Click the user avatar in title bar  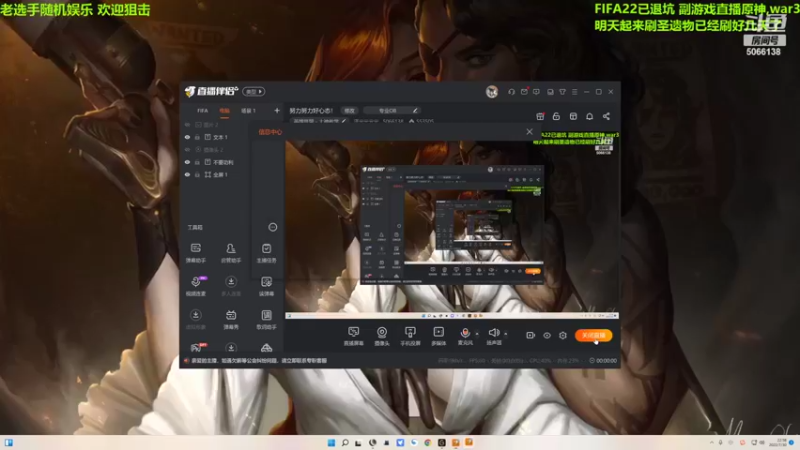[492, 92]
